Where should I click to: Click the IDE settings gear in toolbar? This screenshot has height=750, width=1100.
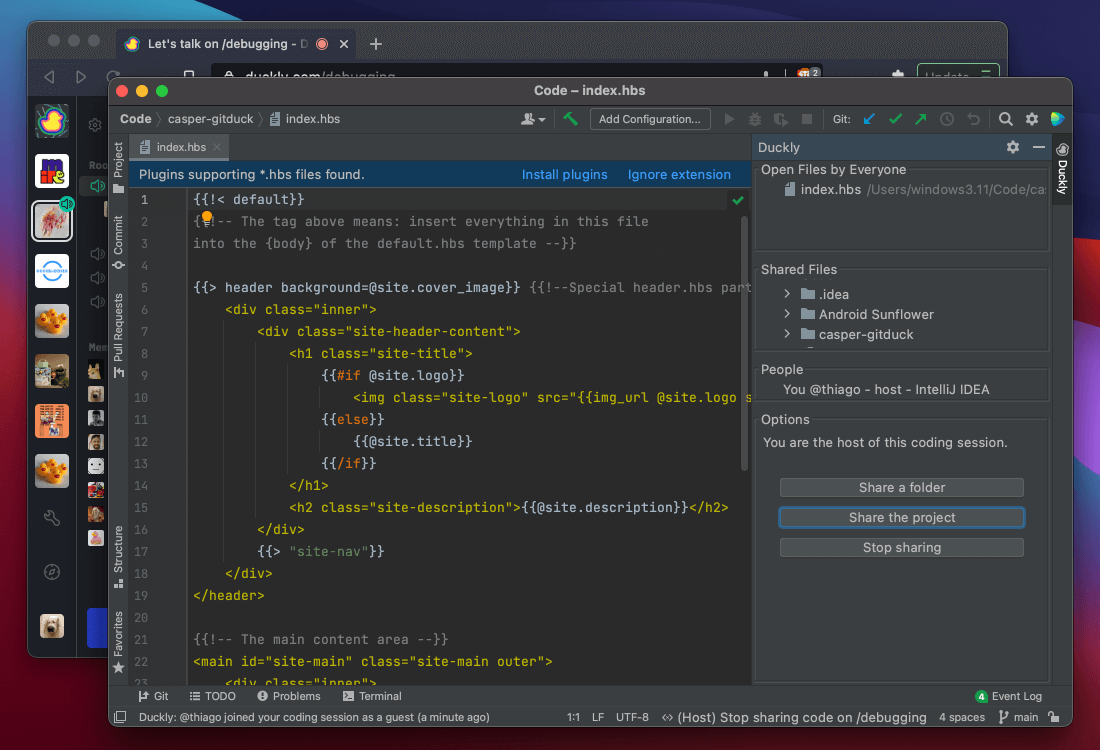point(1032,119)
